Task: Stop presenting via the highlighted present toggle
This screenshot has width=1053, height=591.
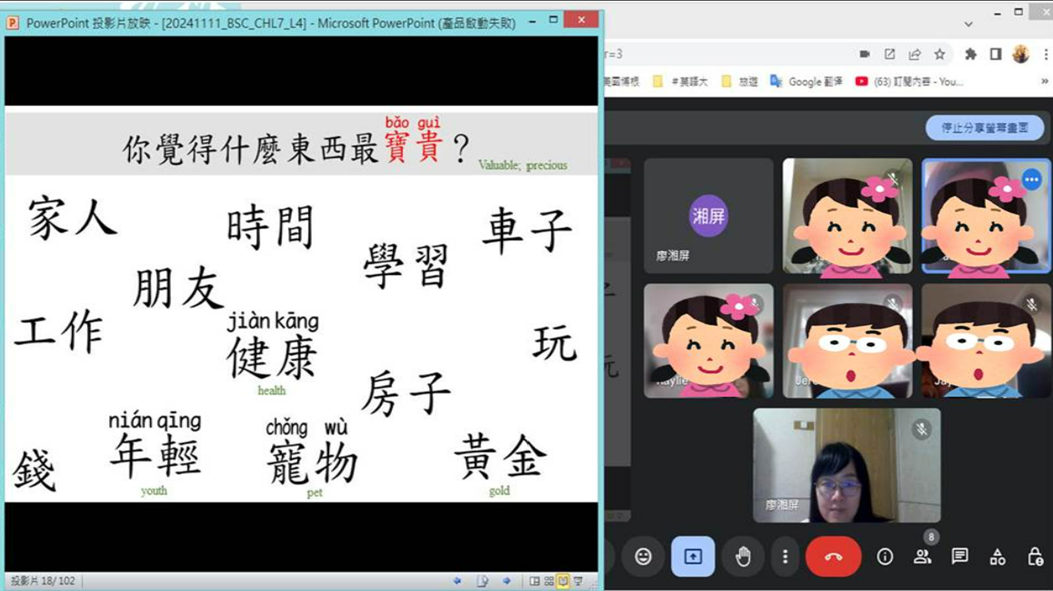Action: (692, 556)
